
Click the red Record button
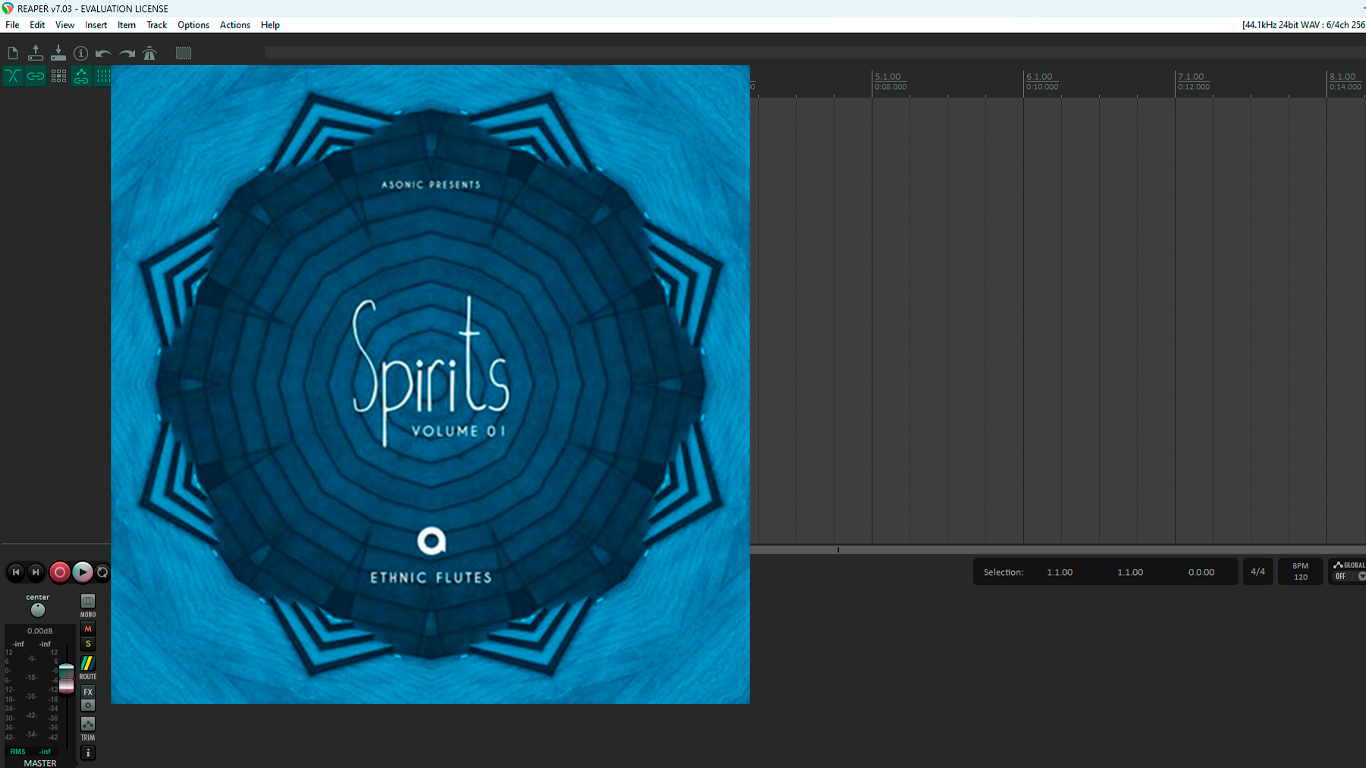(x=60, y=572)
